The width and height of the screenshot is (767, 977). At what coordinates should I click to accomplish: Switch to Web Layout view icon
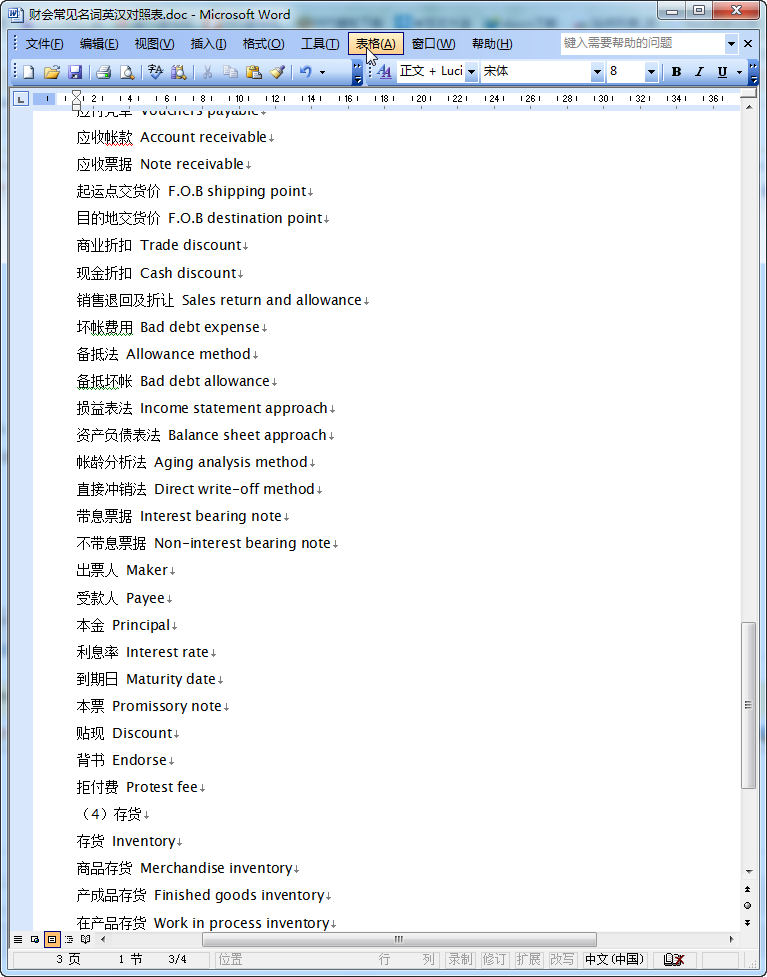35,939
